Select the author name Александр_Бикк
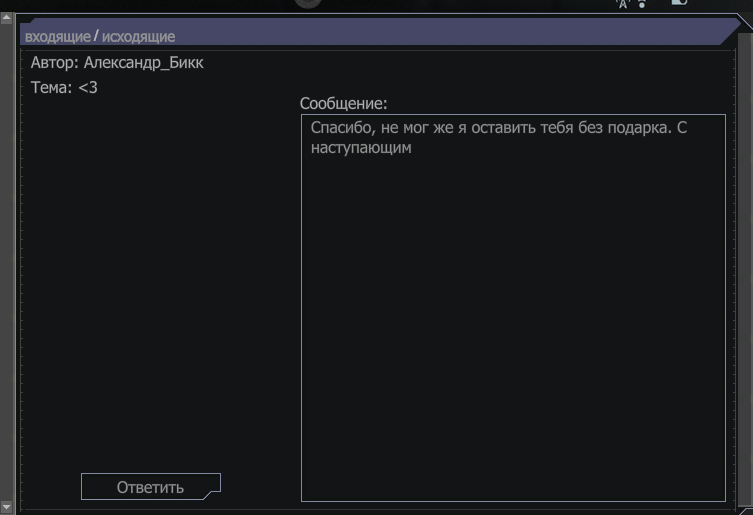 (x=144, y=63)
